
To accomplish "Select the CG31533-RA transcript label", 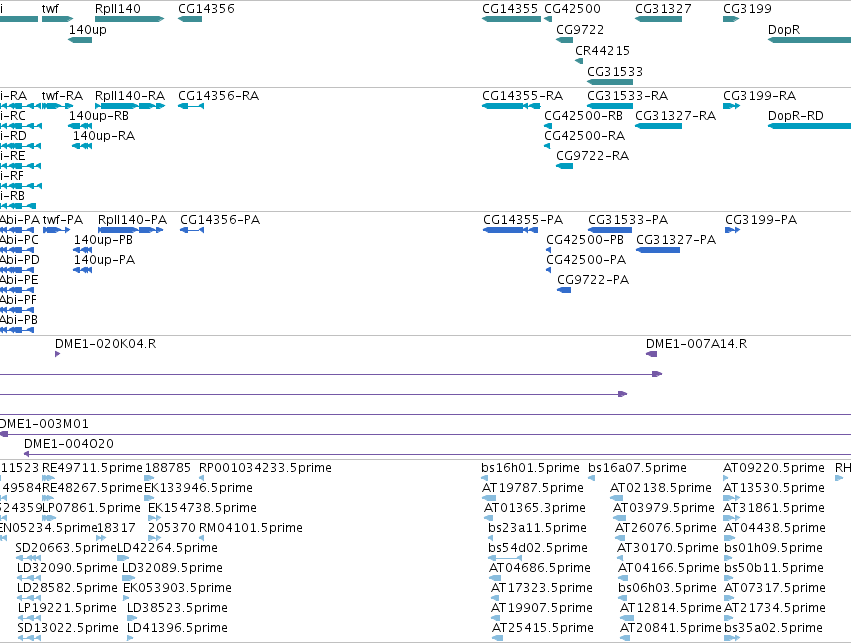I will 627,96.
